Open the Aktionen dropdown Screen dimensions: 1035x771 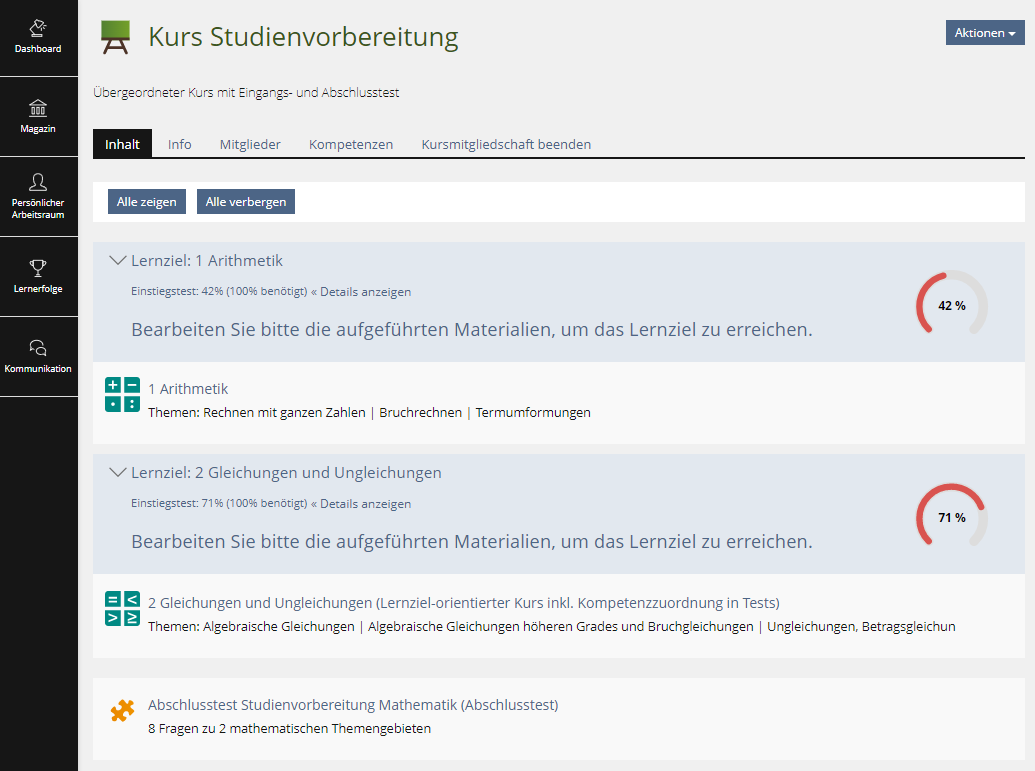(984, 32)
